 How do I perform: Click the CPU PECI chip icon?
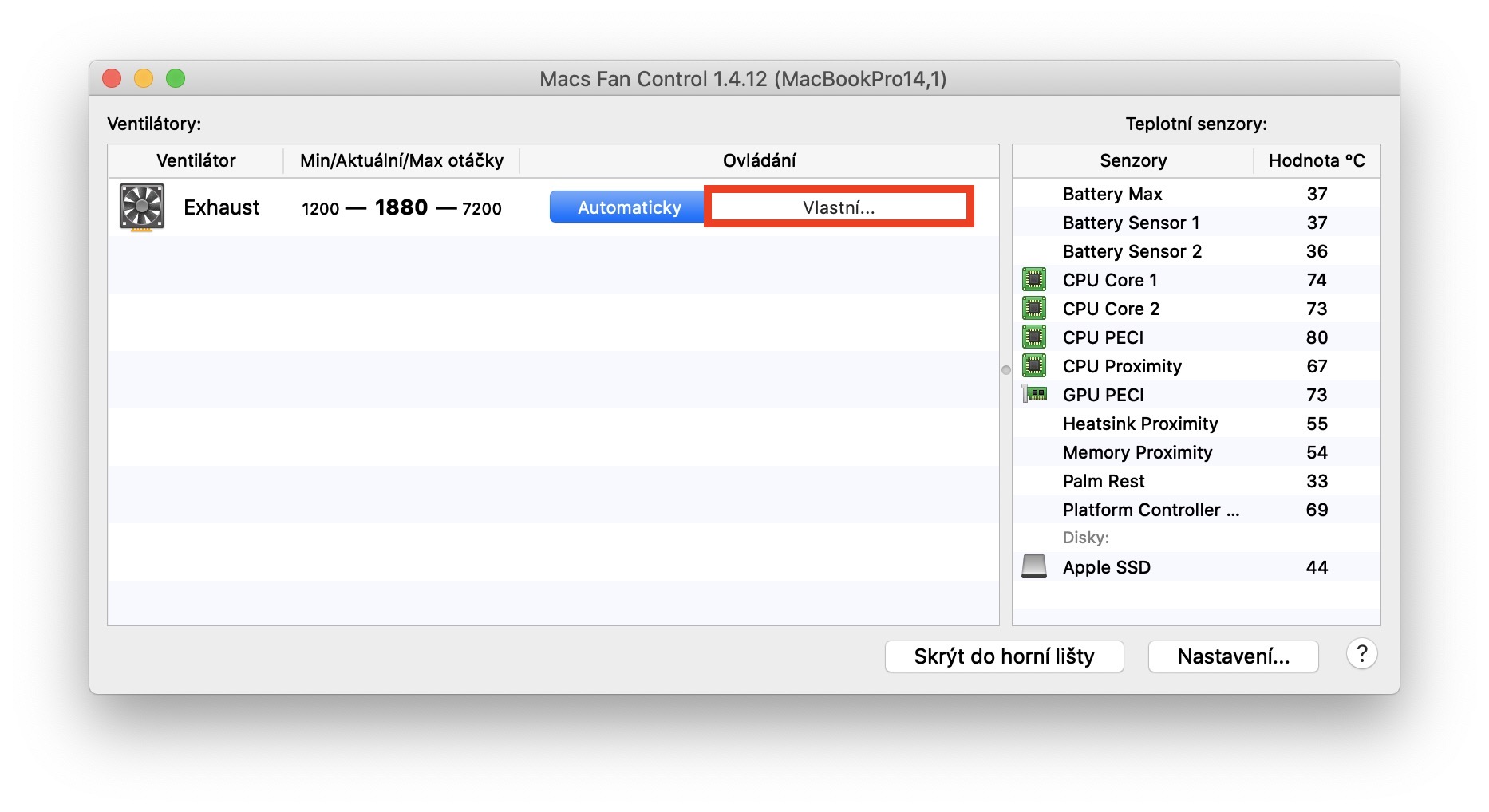pos(1034,337)
